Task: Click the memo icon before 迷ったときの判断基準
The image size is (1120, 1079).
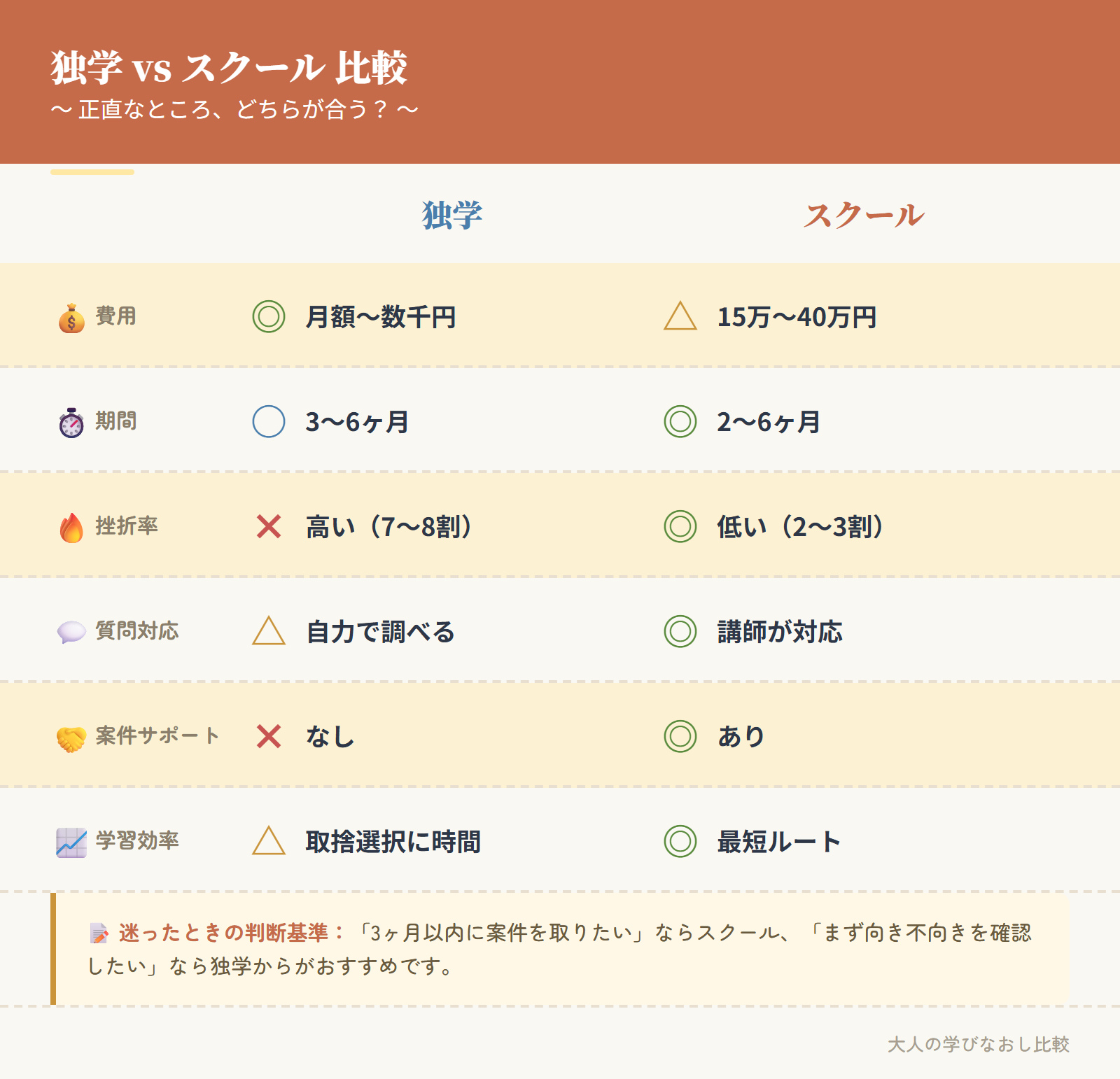Action: [99, 933]
